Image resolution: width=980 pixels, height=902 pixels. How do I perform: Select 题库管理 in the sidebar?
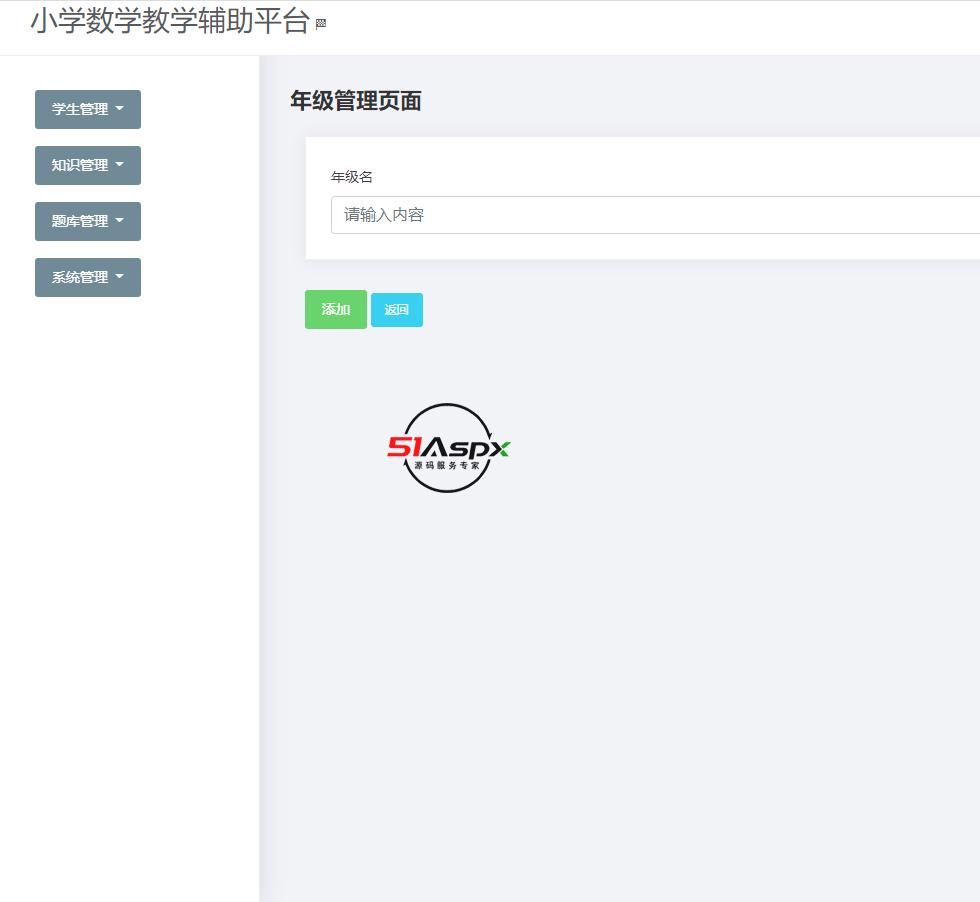[x=80, y=221]
